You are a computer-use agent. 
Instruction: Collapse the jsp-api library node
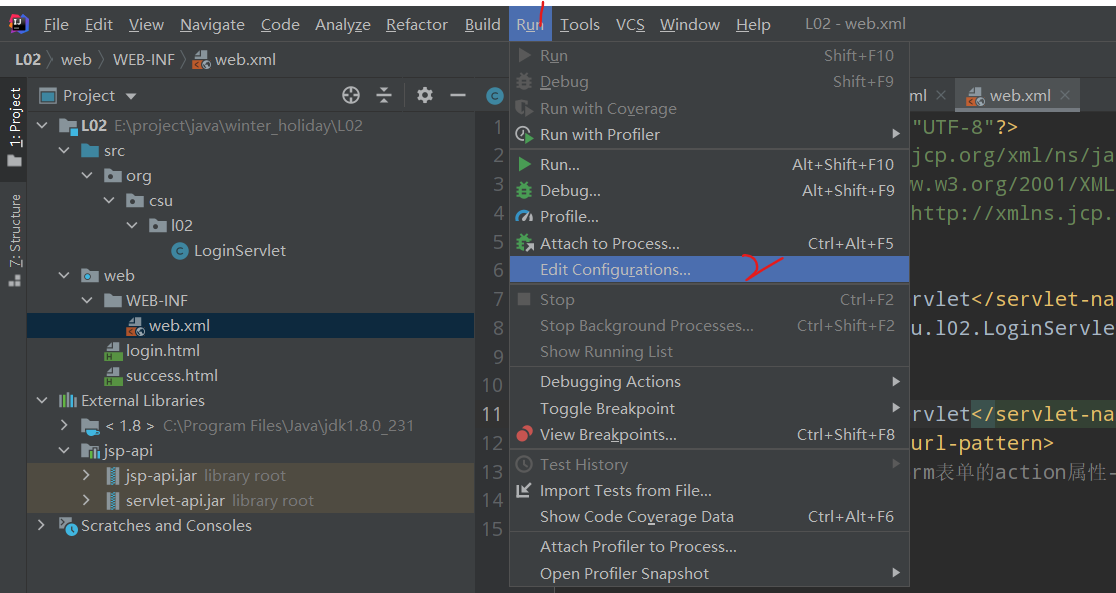(x=64, y=451)
